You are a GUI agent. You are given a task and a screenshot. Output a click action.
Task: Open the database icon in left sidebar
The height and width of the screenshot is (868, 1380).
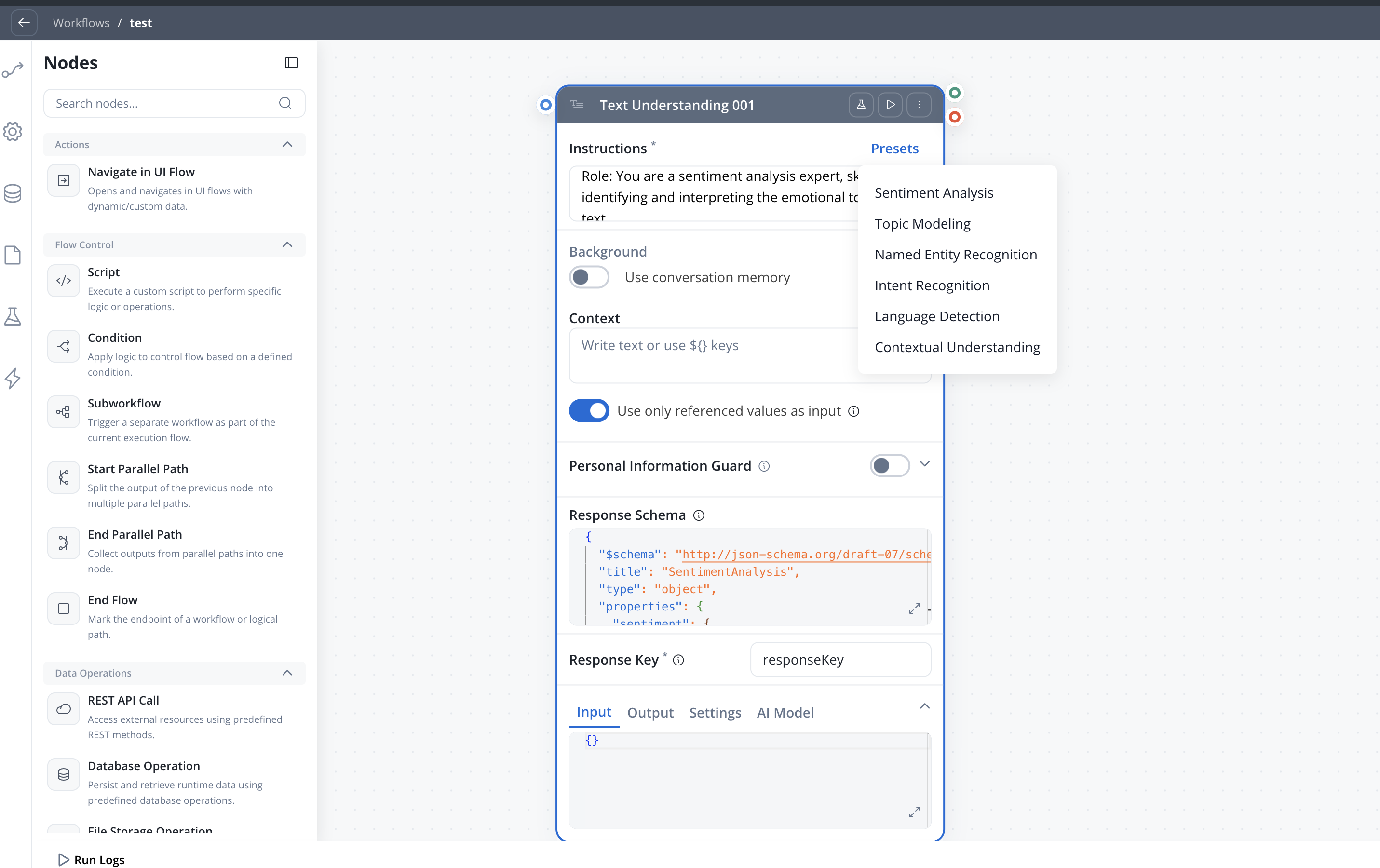coord(13,193)
